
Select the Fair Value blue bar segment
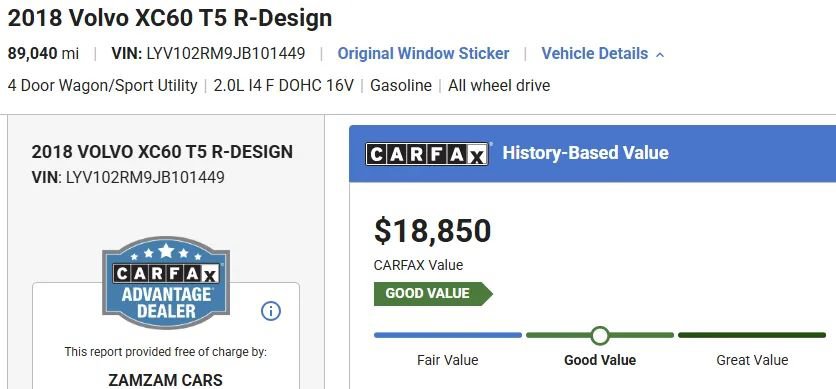click(x=448, y=335)
